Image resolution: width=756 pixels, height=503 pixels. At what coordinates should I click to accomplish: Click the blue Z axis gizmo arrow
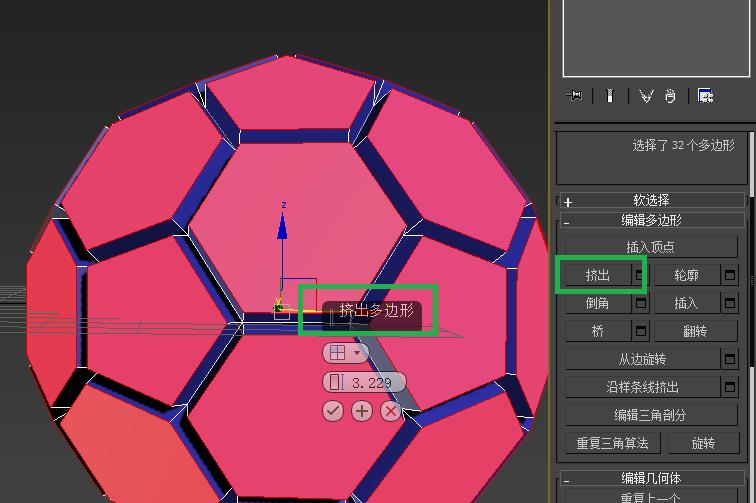[x=283, y=226]
